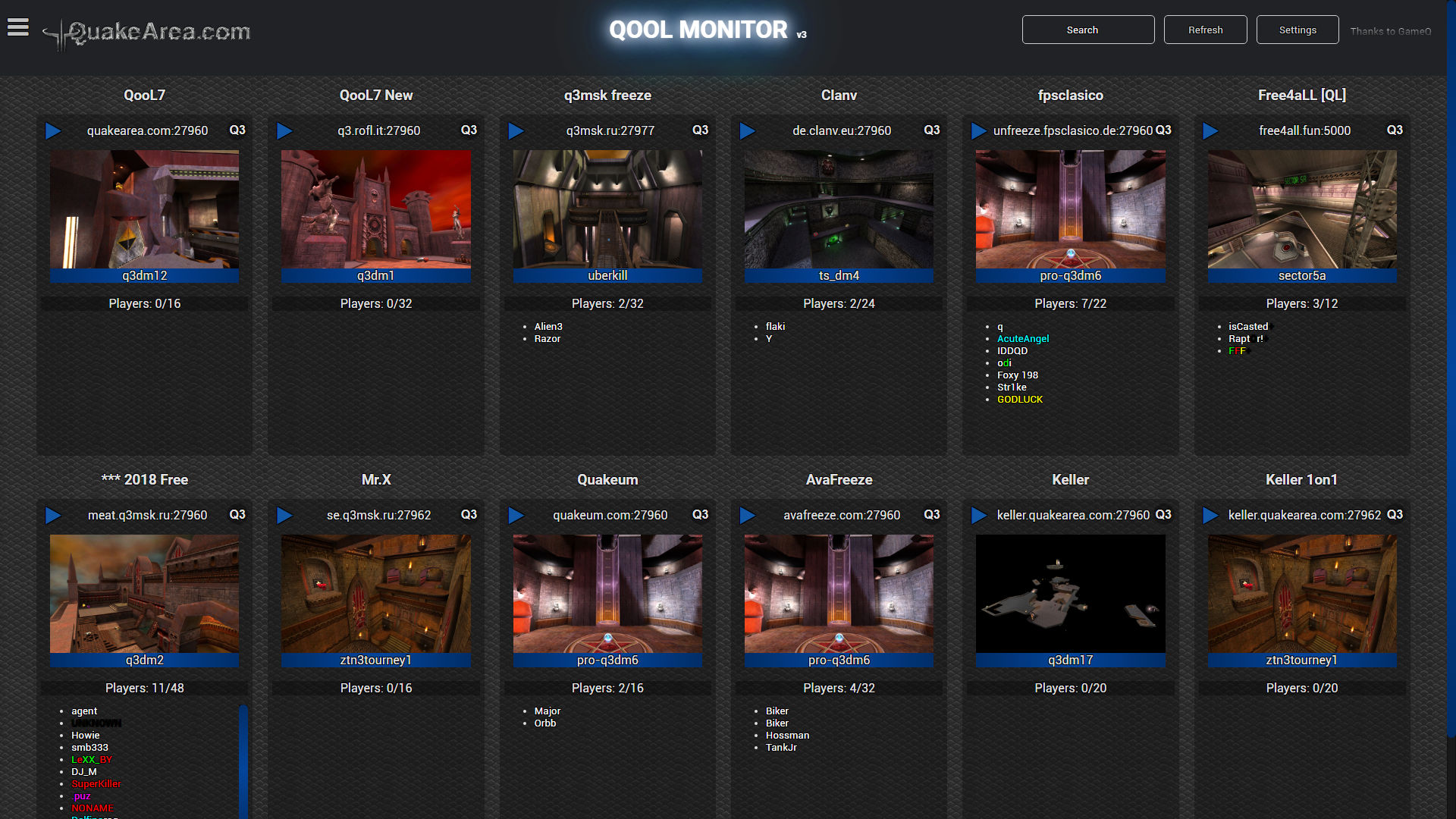Image resolution: width=1456 pixels, height=819 pixels.
Task: Click play icon for q3.rofl.it:27960
Action: click(284, 131)
